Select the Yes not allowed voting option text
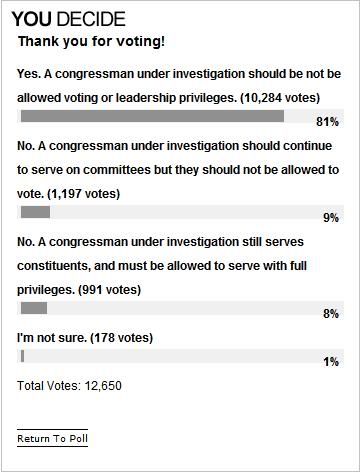 click(x=179, y=86)
